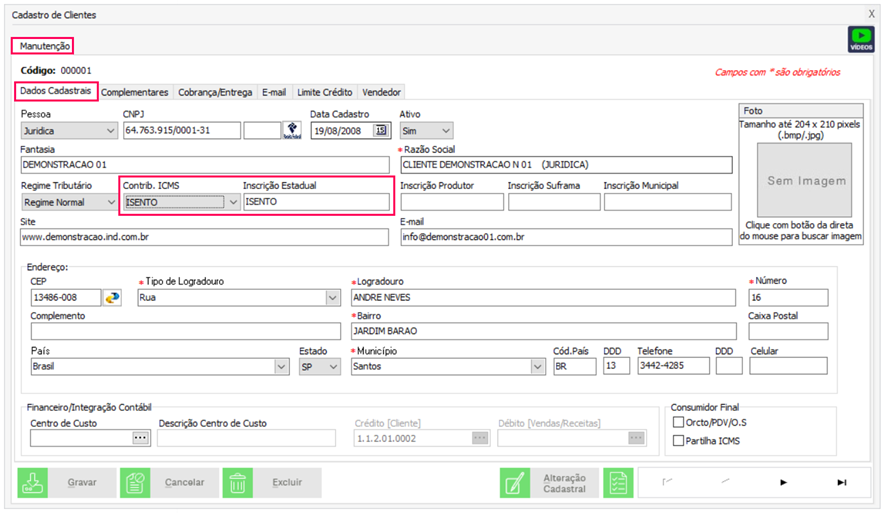The width and height of the screenshot is (886, 513).
Task: Open the Vídeos tutorial icon
Action: pos(860,40)
